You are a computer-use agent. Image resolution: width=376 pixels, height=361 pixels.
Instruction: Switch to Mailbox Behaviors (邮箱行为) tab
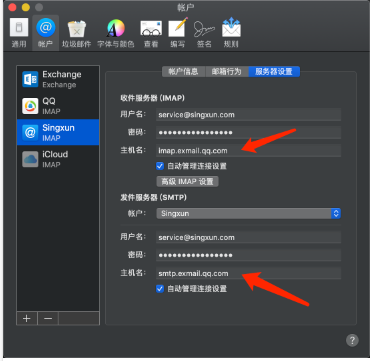(226, 71)
